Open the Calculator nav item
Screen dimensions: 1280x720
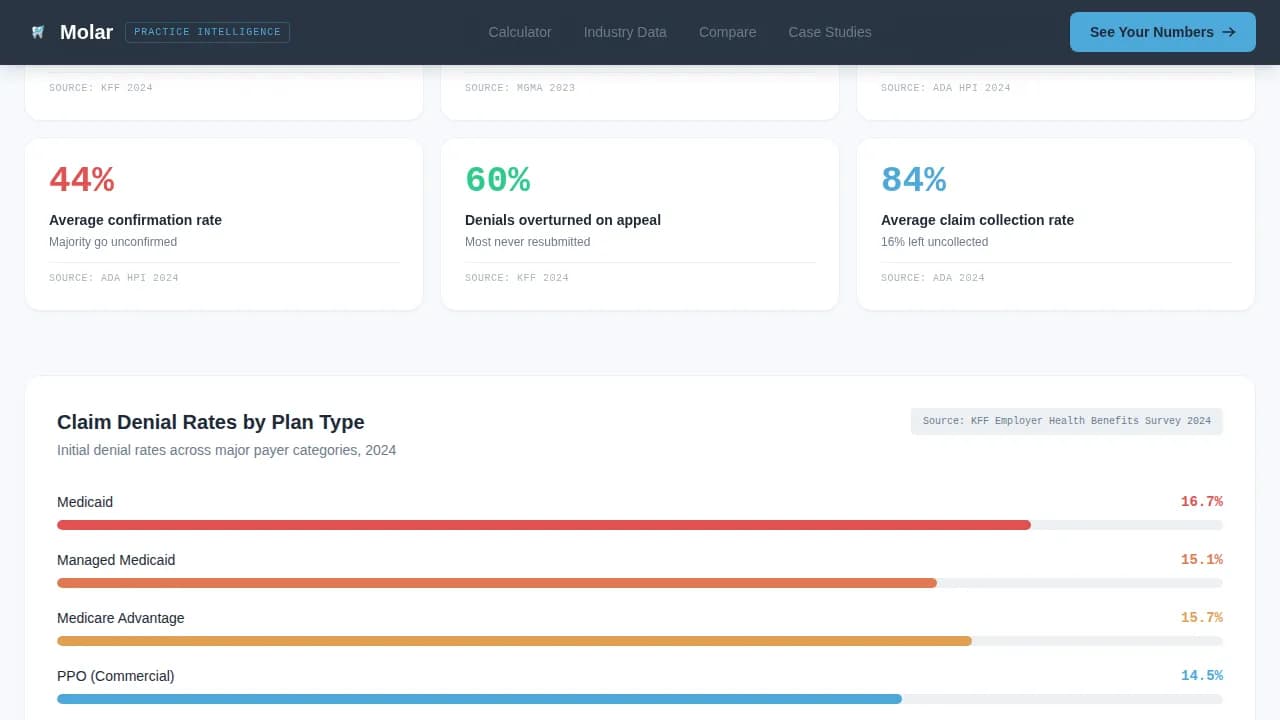pos(520,32)
